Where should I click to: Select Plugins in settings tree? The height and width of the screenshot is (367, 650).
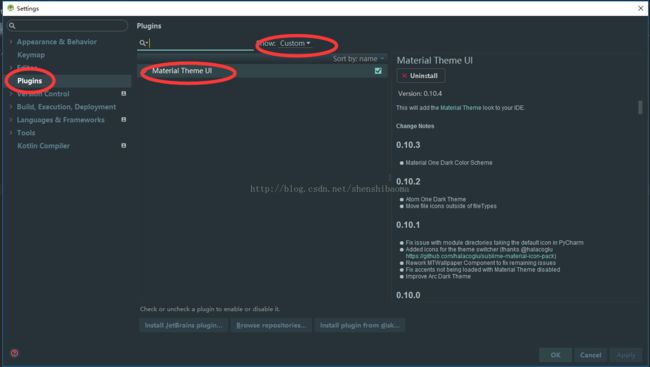pos(29,81)
